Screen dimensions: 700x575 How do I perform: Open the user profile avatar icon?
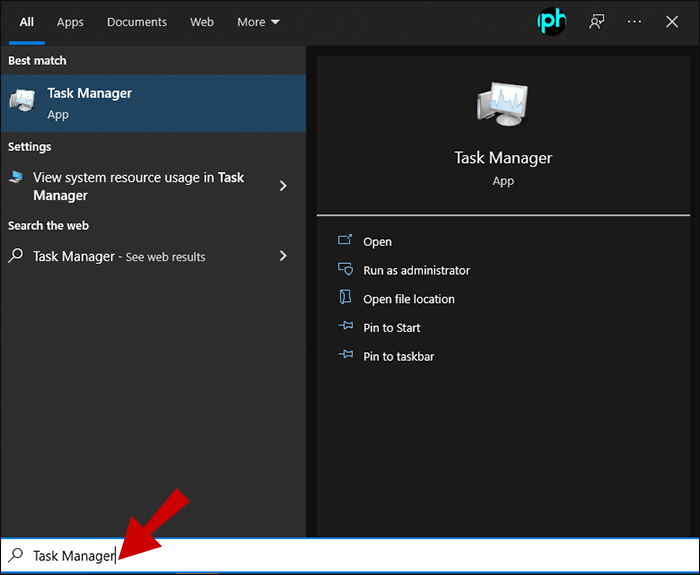(551, 22)
